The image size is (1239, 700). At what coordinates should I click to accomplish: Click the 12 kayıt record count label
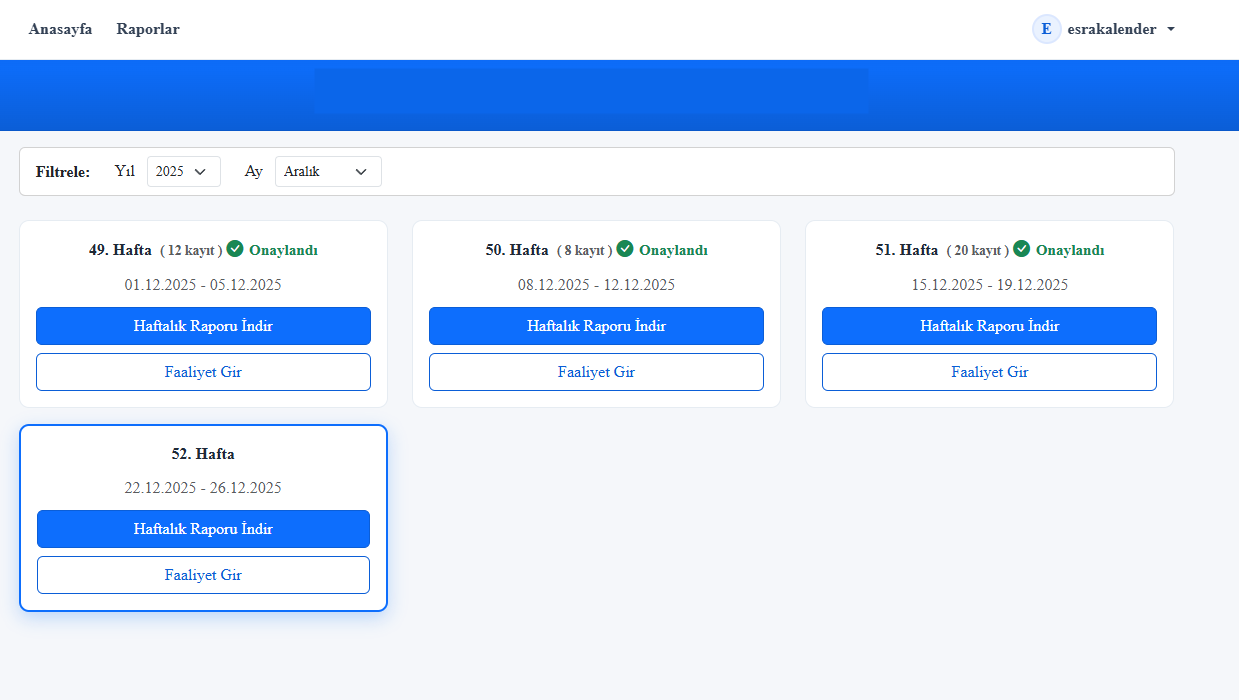point(191,250)
